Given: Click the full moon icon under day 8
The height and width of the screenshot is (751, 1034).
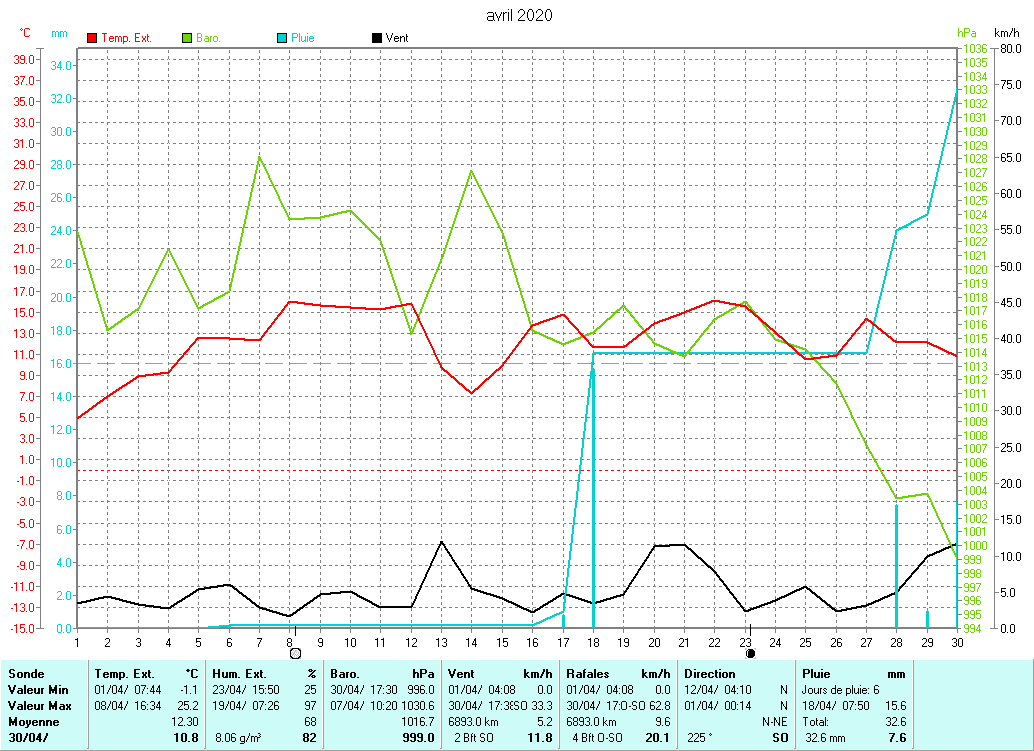Looking at the screenshot, I should pyautogui.click(x=295, y=653).
